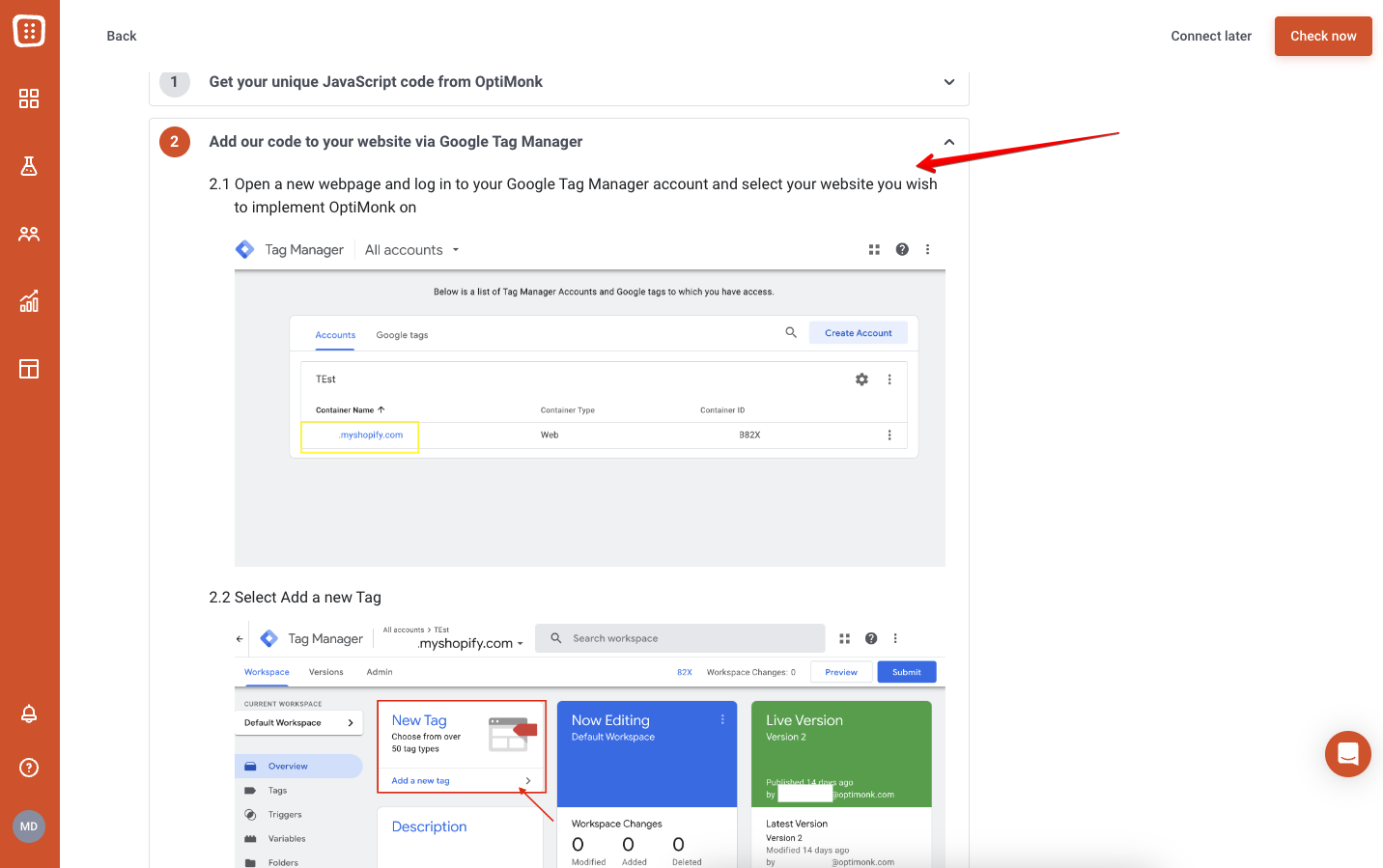Image resolution: width=1383 pixels, height=868 pixels.
Task: Select the Workspace tab in workspace screenshot
Action: pos(267,672)
